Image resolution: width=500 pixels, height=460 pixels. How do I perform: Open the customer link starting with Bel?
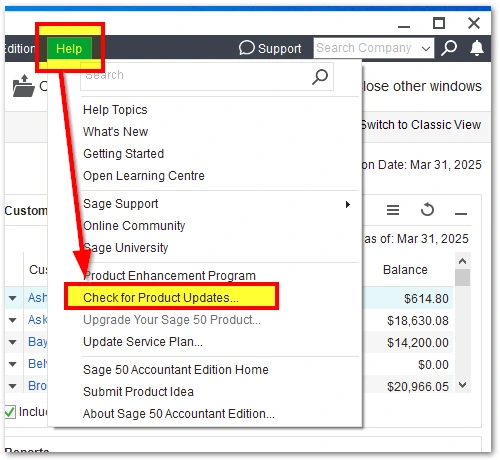point(37,364)
